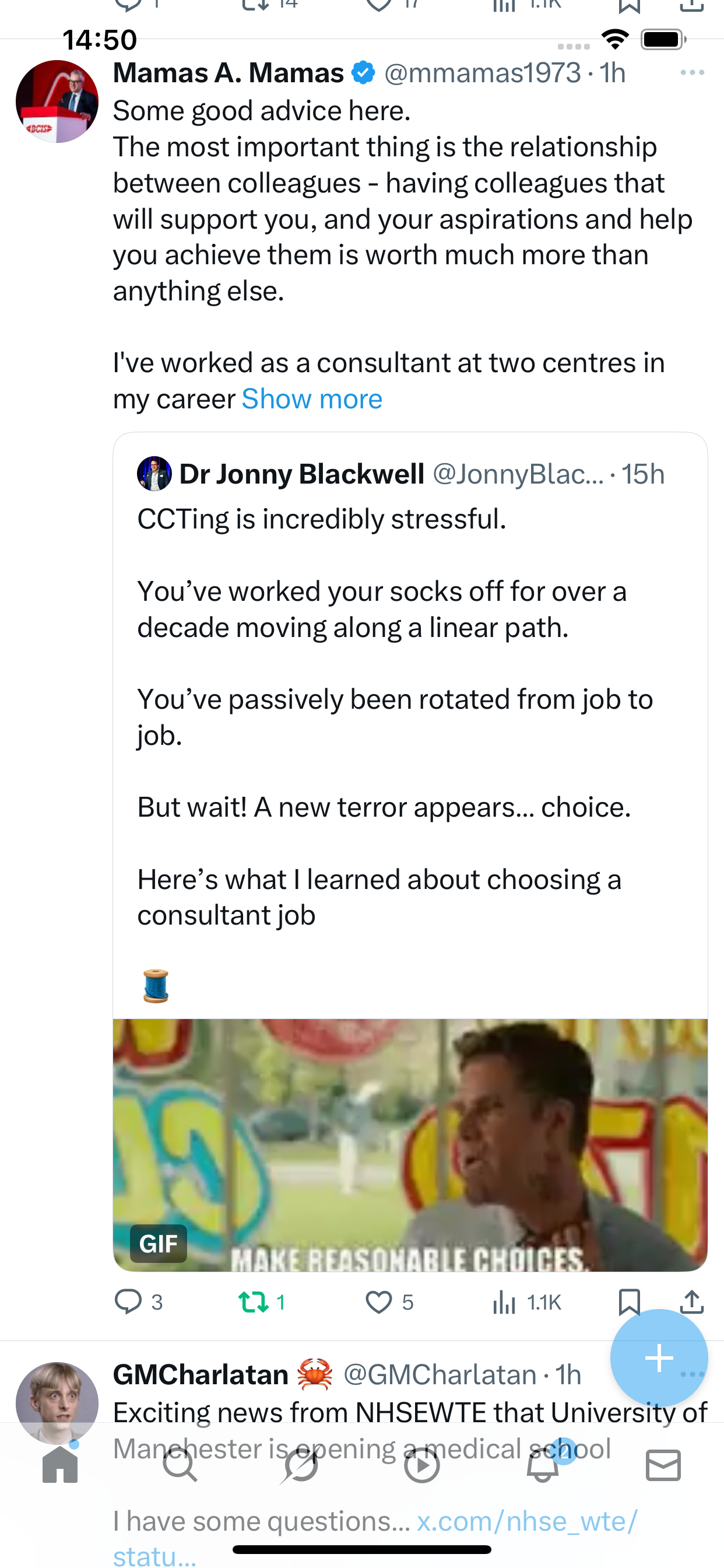
Task: Open the Notifications bell
Action: point(542,1465)
